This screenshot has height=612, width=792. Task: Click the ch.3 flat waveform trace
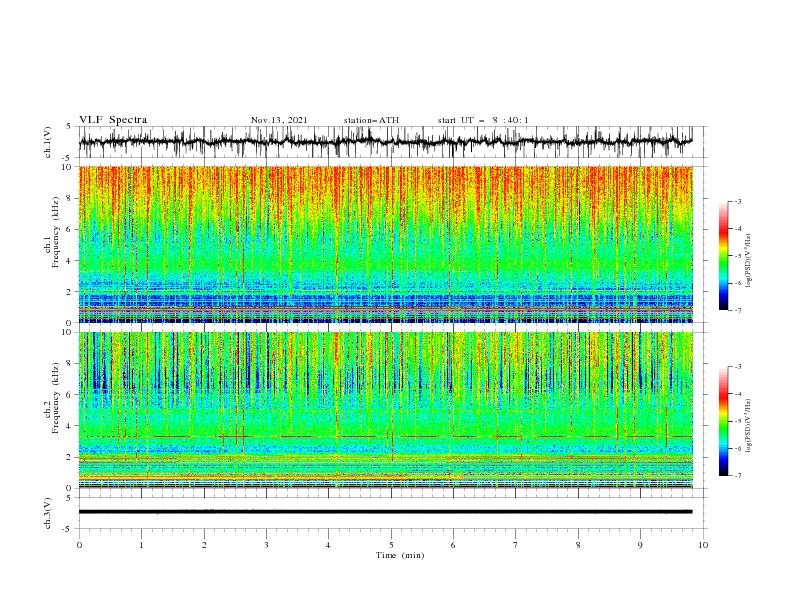[385, 512]
